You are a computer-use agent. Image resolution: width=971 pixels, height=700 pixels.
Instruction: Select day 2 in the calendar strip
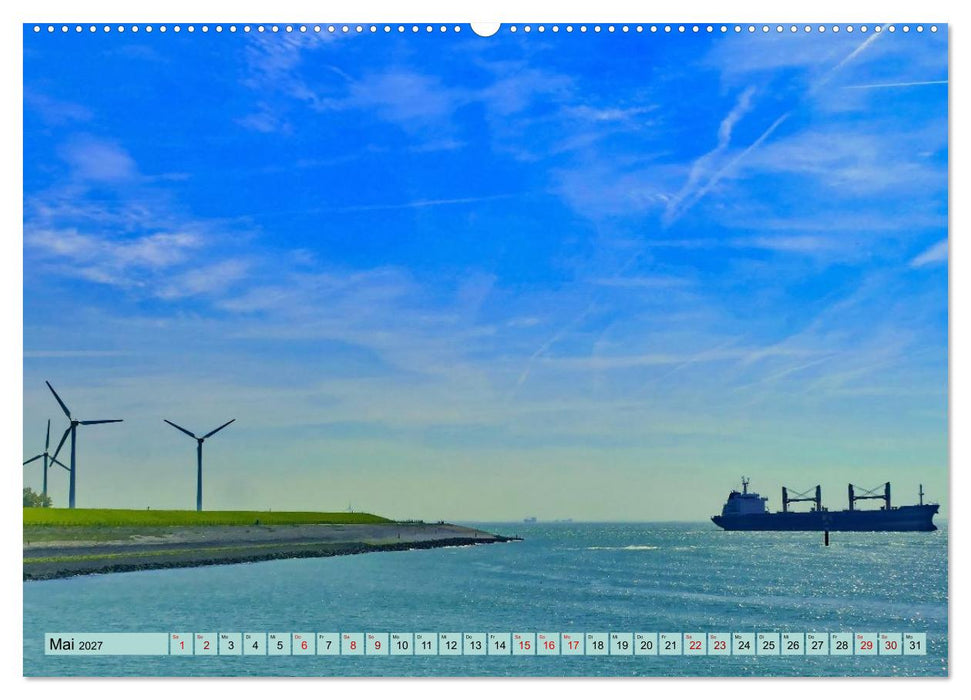206,644
